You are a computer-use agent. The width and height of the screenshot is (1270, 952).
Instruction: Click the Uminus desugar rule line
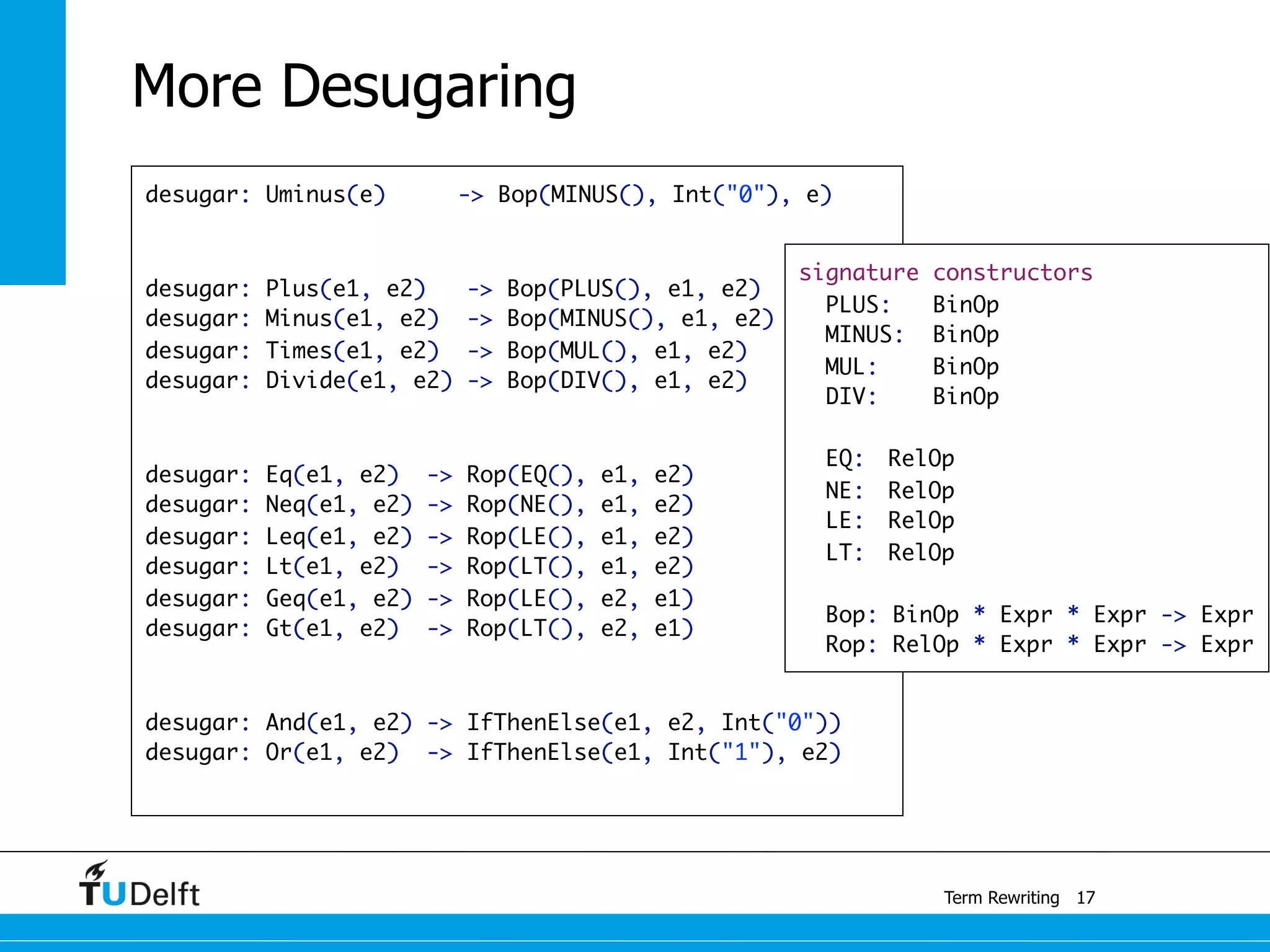487,195
